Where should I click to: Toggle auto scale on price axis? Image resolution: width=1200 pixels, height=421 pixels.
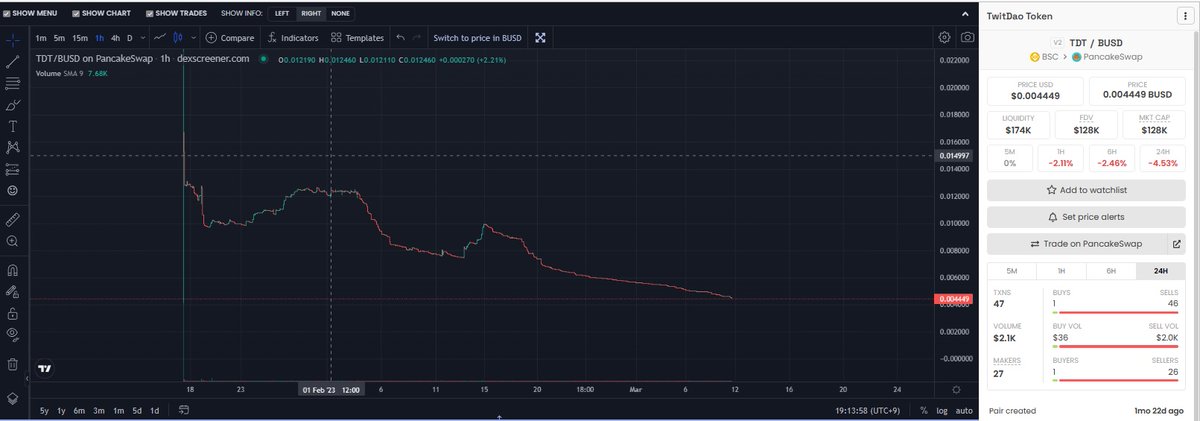[x=964, y=410]
